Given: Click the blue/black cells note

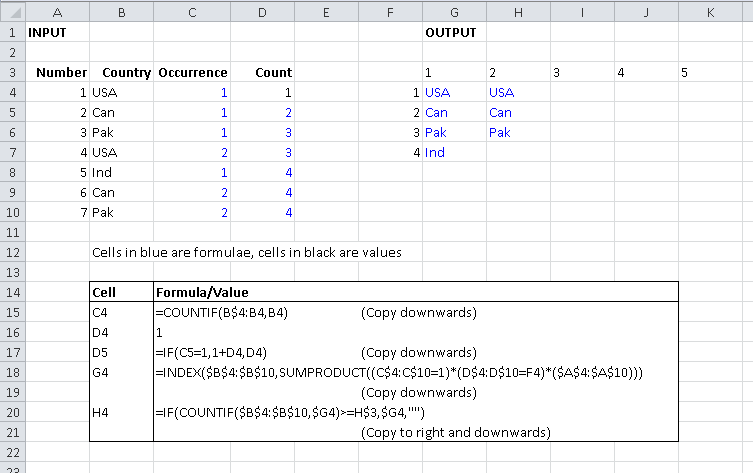Looking at the screenshot, I should [246, 253].
